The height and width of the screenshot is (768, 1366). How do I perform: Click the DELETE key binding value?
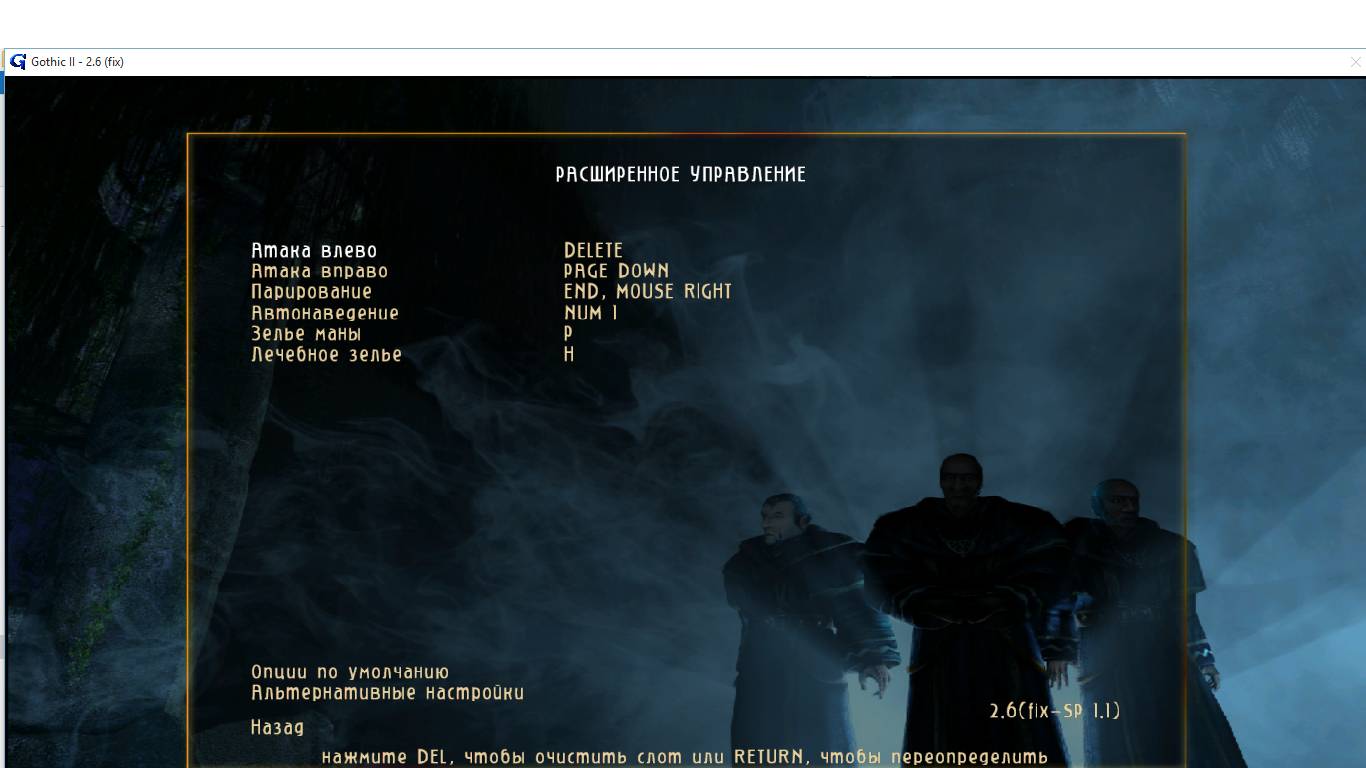(x=593, y=250)
